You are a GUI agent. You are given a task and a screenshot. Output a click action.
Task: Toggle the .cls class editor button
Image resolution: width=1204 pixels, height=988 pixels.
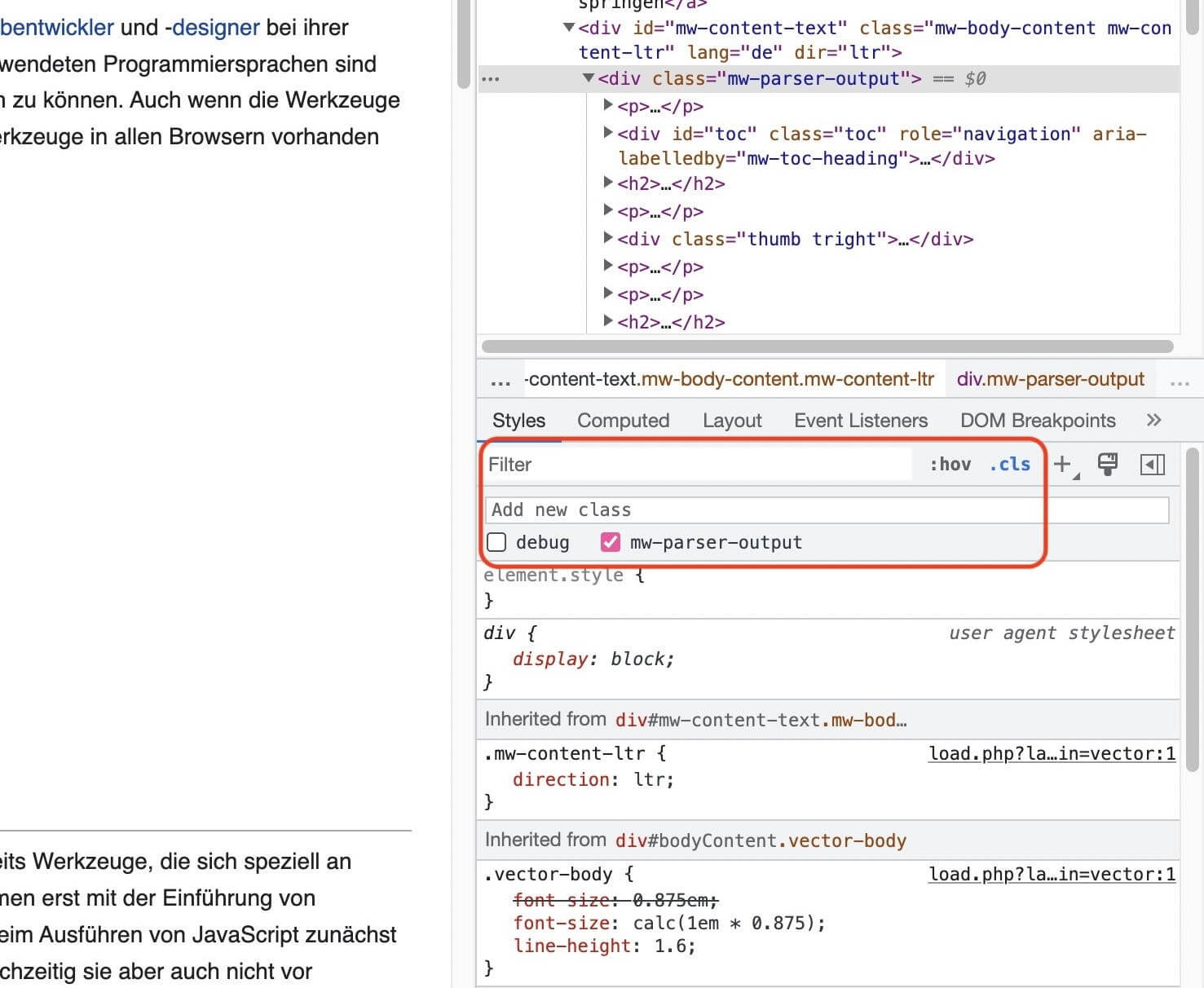point(1010,464)
